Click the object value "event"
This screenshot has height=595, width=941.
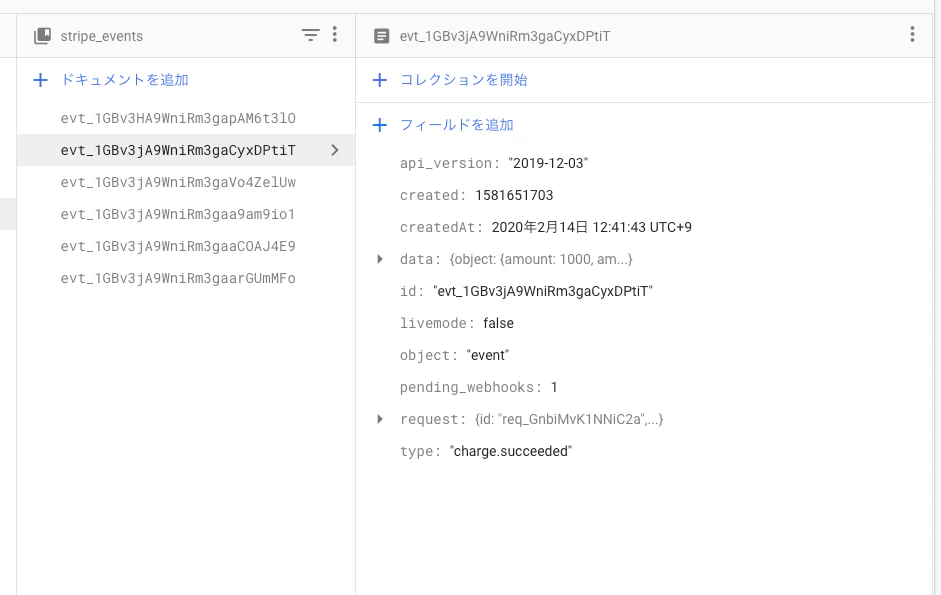[x=487, y=355]
